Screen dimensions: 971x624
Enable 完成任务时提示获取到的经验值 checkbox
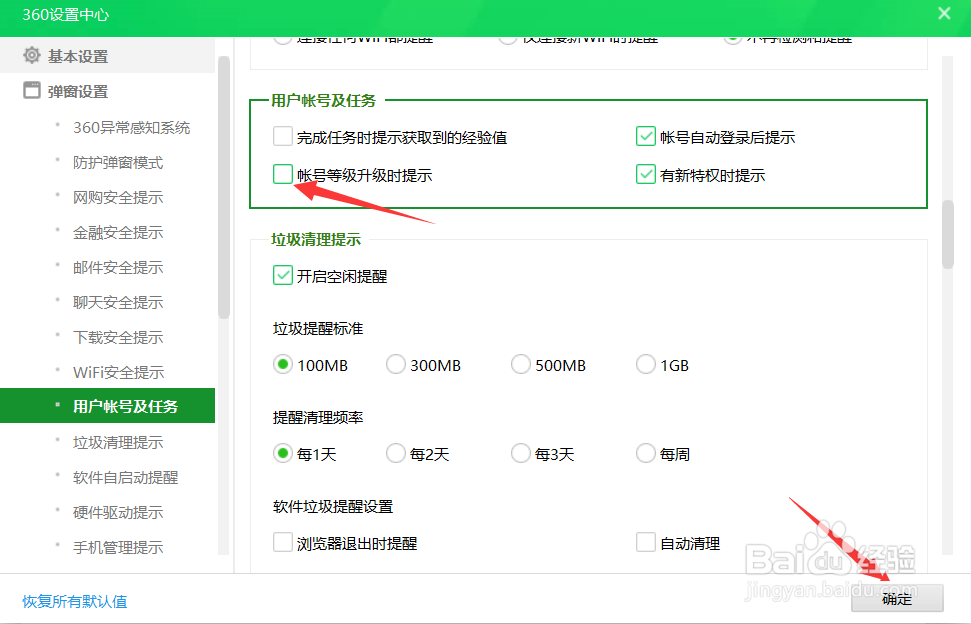pos(282,137)
